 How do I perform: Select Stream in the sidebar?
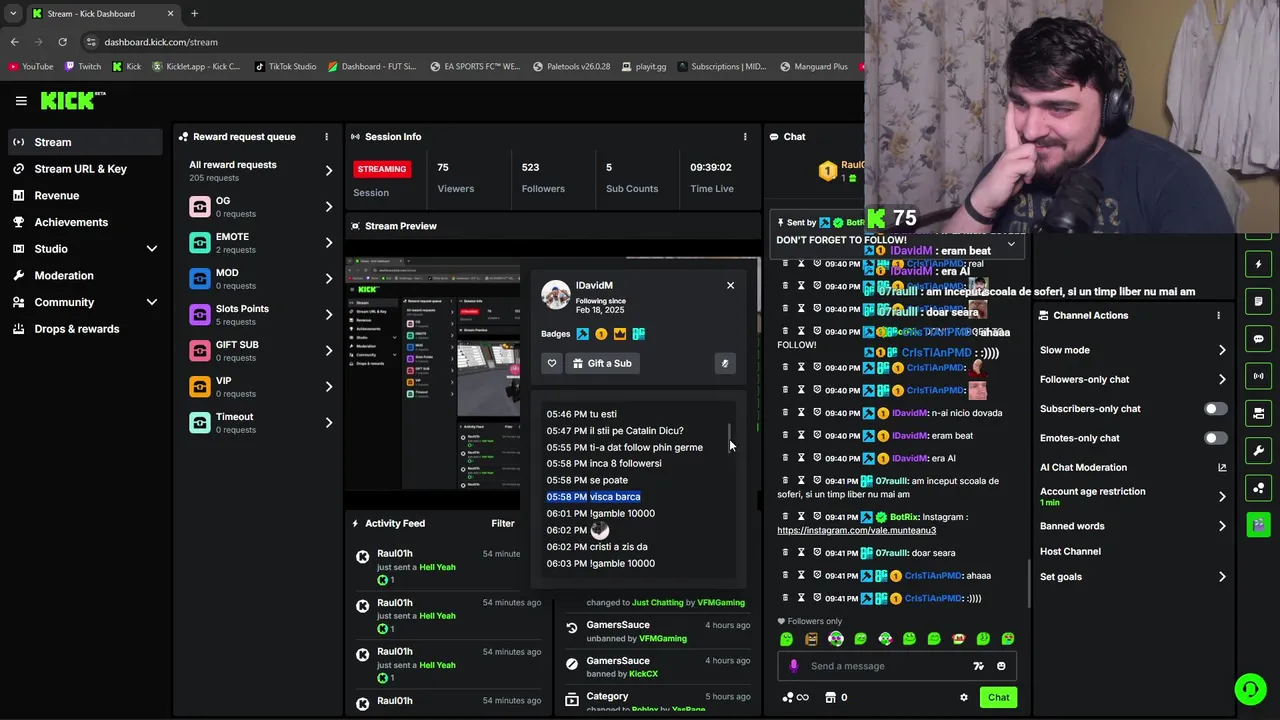tap(85, 142)
